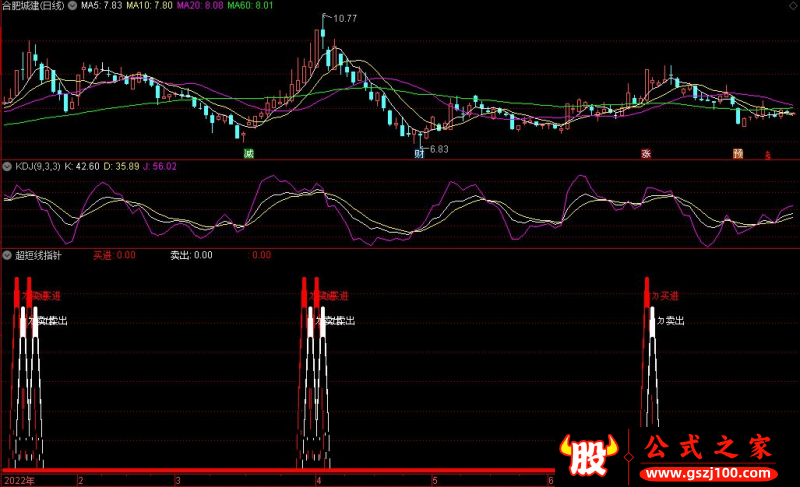Click the 合肥城建(日线) chart title

pos(45,6)
